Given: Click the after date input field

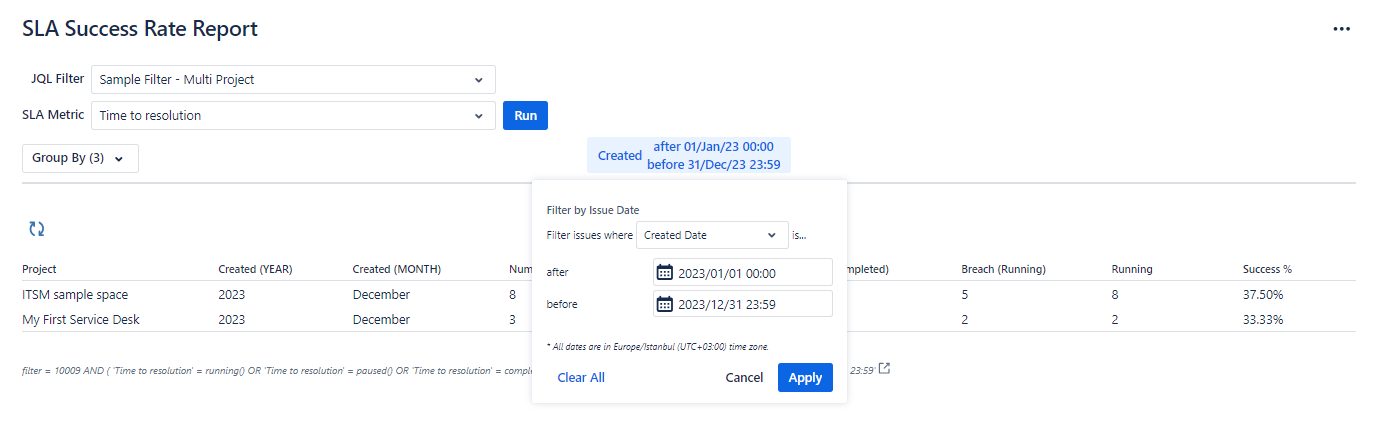Looking at the screenshot, I should [x=750, y=273].
